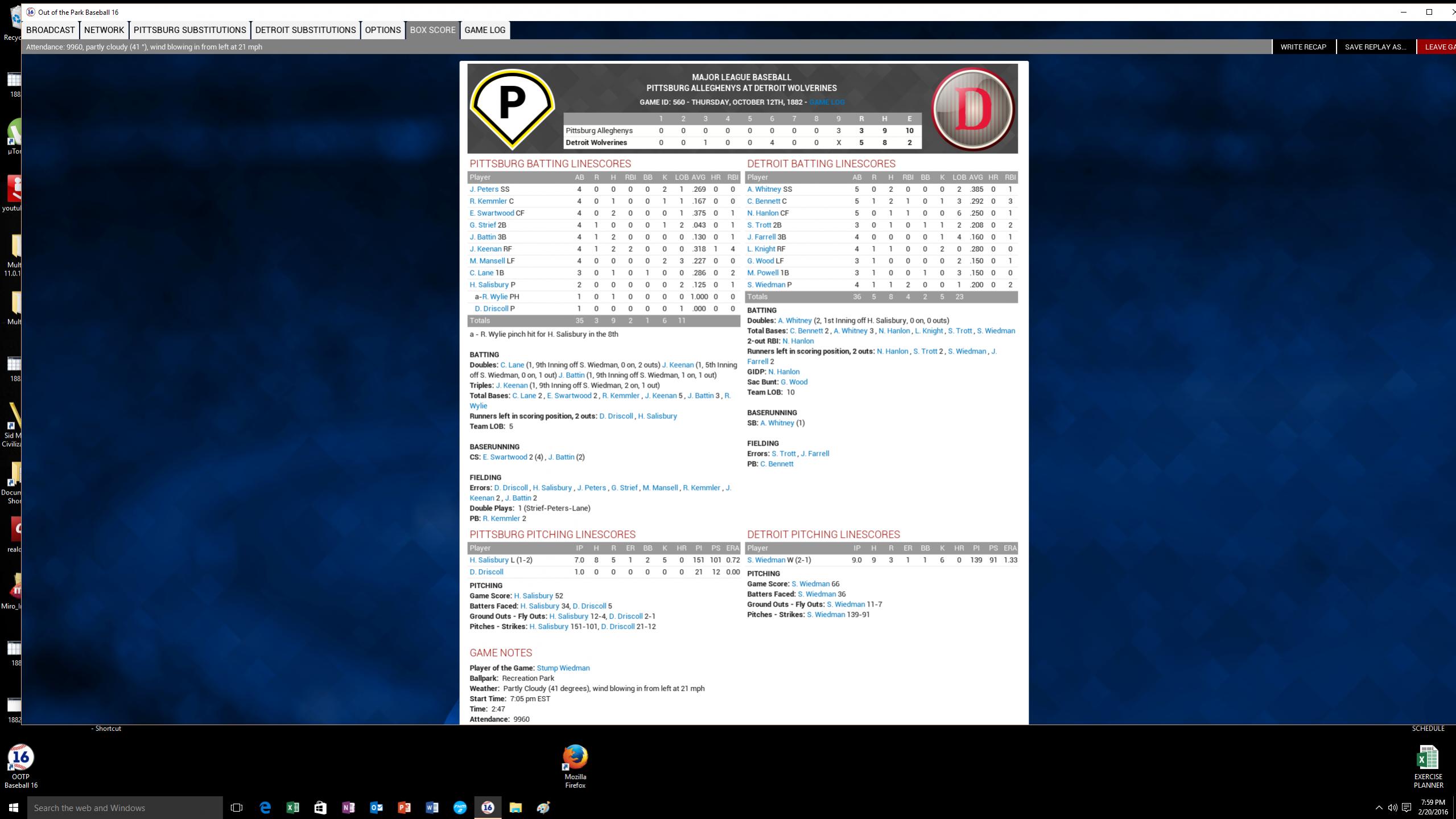
Task: Open Stump Wiedman Player of the Game link
Action: coord(563,668)
